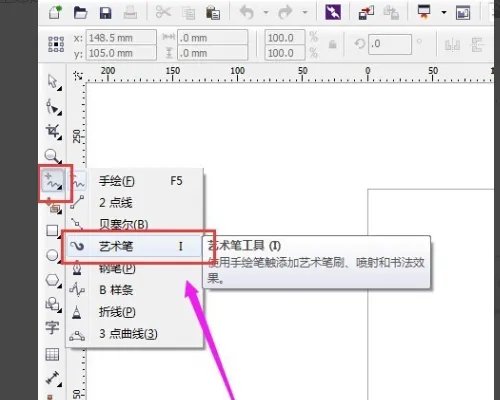Click the purple search content icon

click(x=333, y=12)
